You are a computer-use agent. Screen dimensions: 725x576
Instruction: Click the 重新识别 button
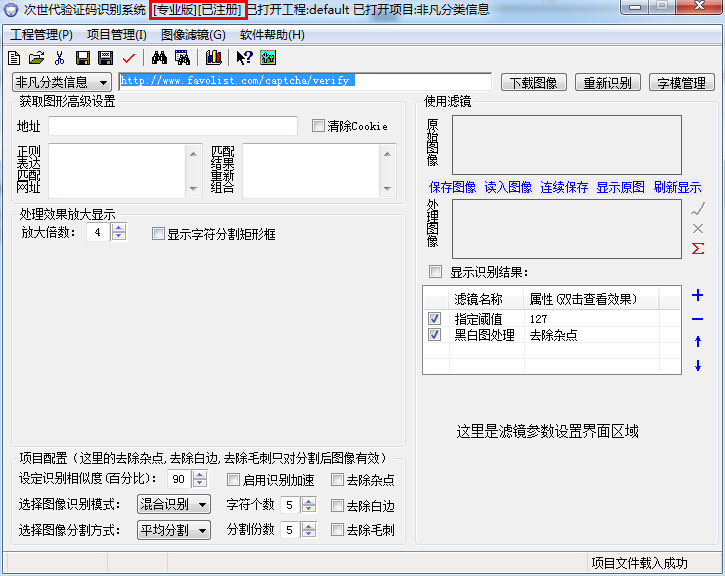(x=608, y=83)
